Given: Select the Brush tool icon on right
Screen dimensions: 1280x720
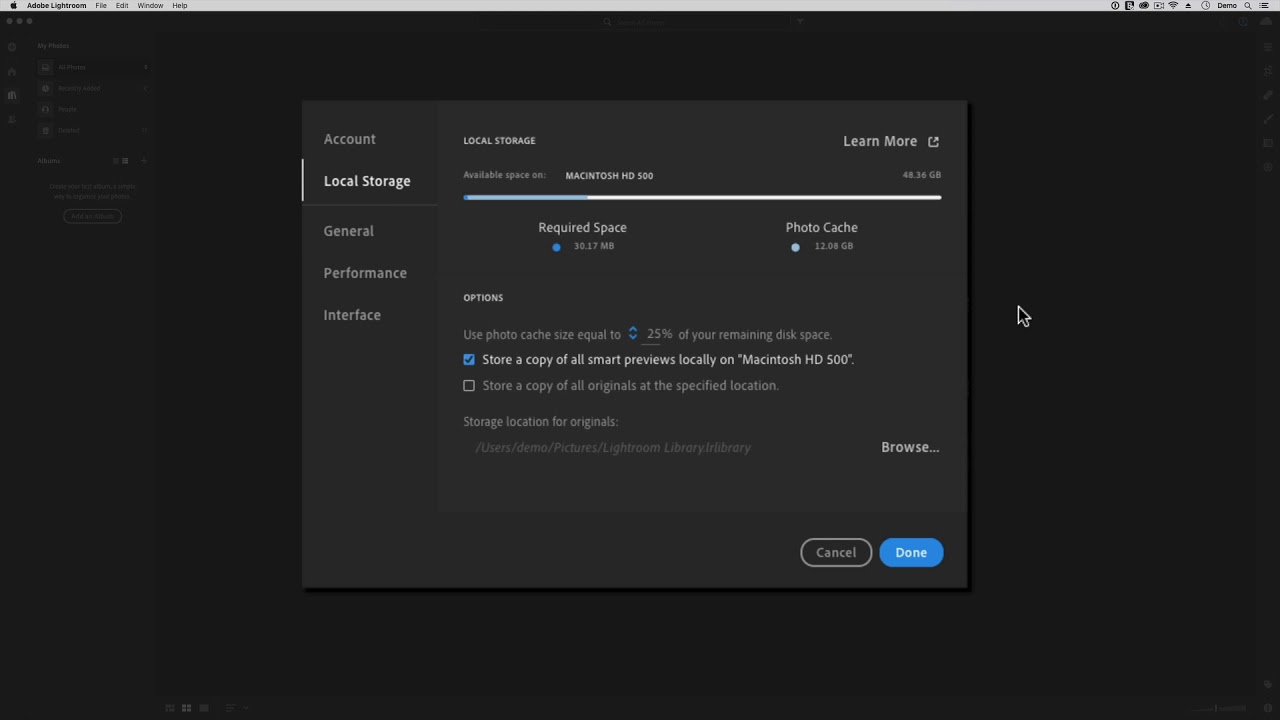Looking at the screenshot, I should (x=1268, y=119).
